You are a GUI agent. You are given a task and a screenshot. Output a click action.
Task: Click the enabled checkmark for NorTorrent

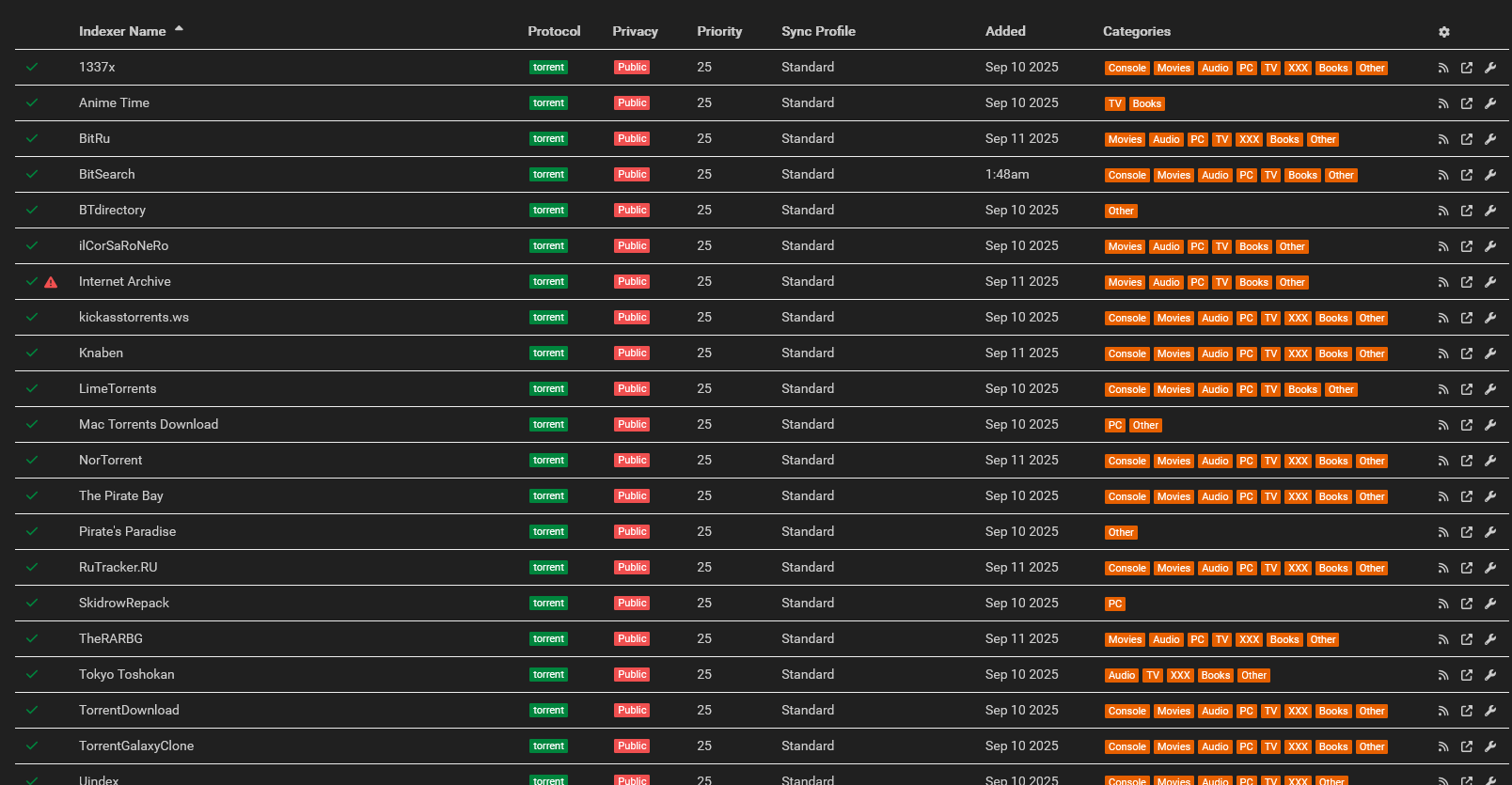tap(32, 460)
